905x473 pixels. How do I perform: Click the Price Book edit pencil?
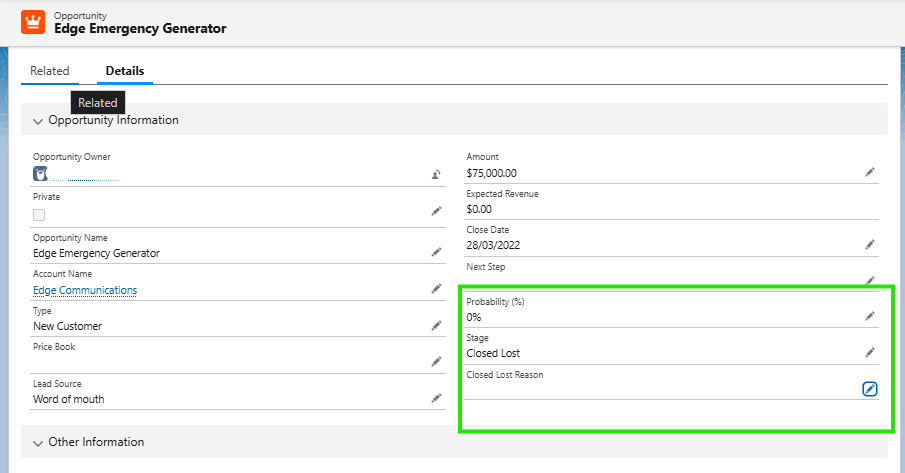[x=436, y=361]
